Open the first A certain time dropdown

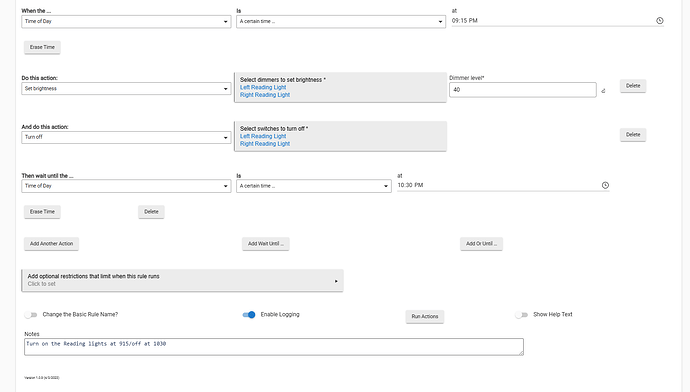point(341,21)
